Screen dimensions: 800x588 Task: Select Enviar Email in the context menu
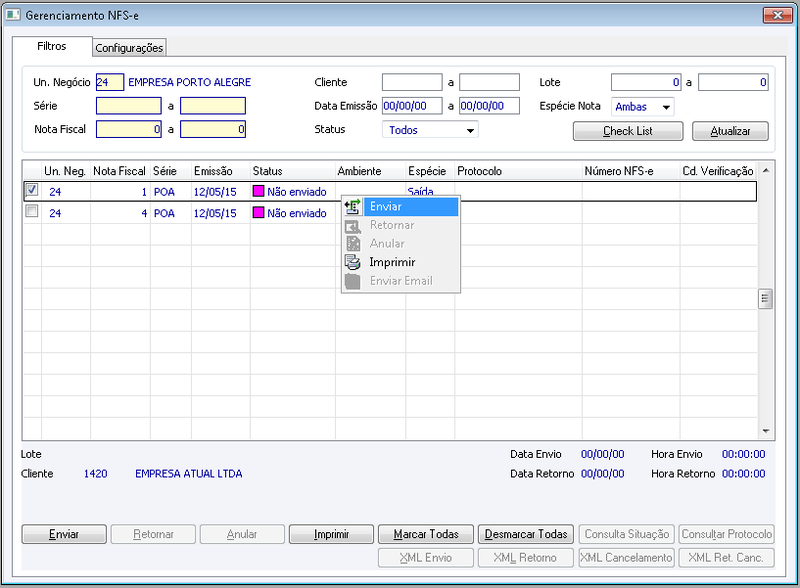(x=401, y=281)
